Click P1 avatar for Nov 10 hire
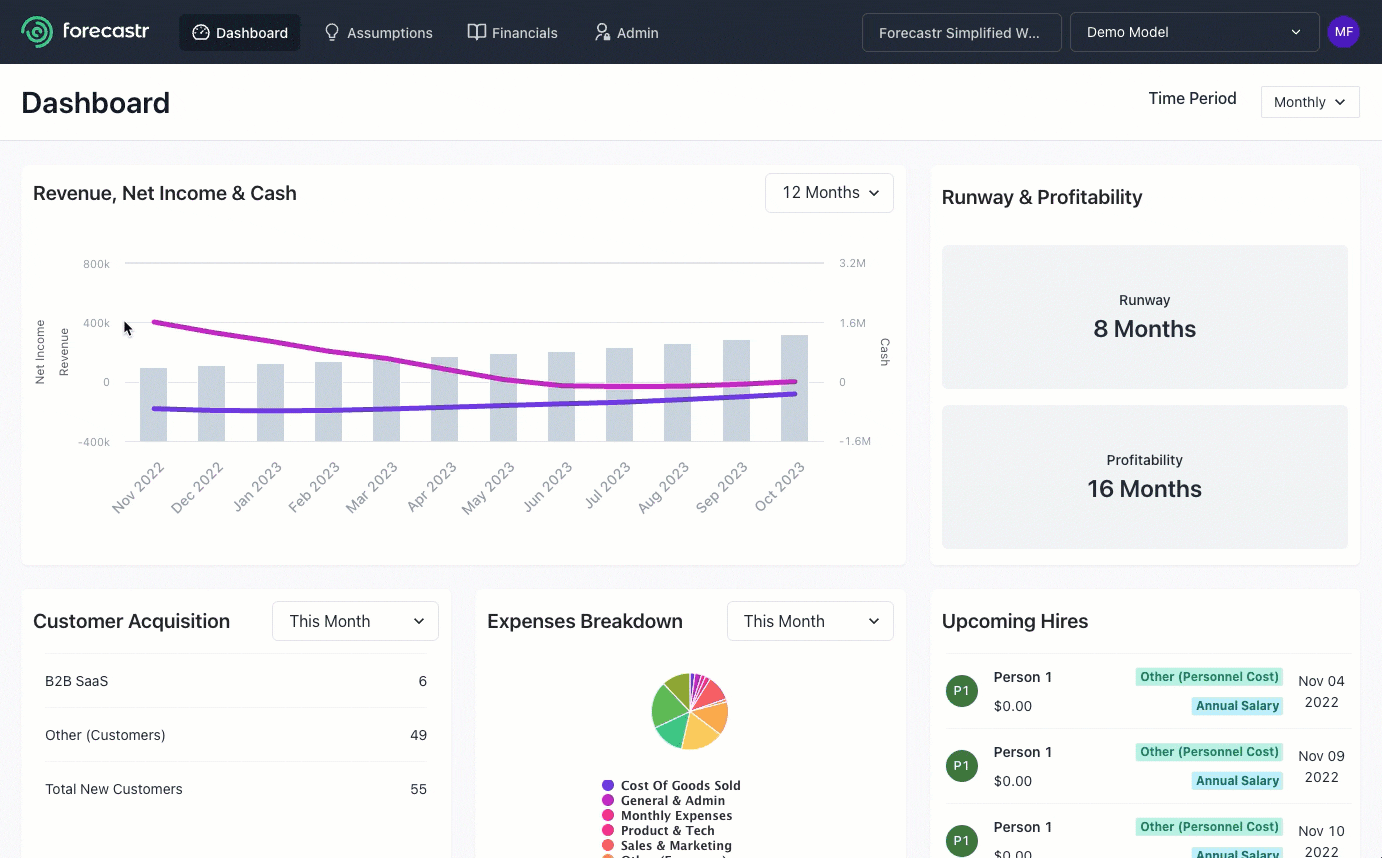 pyautogui.click(x=962, y=841)
